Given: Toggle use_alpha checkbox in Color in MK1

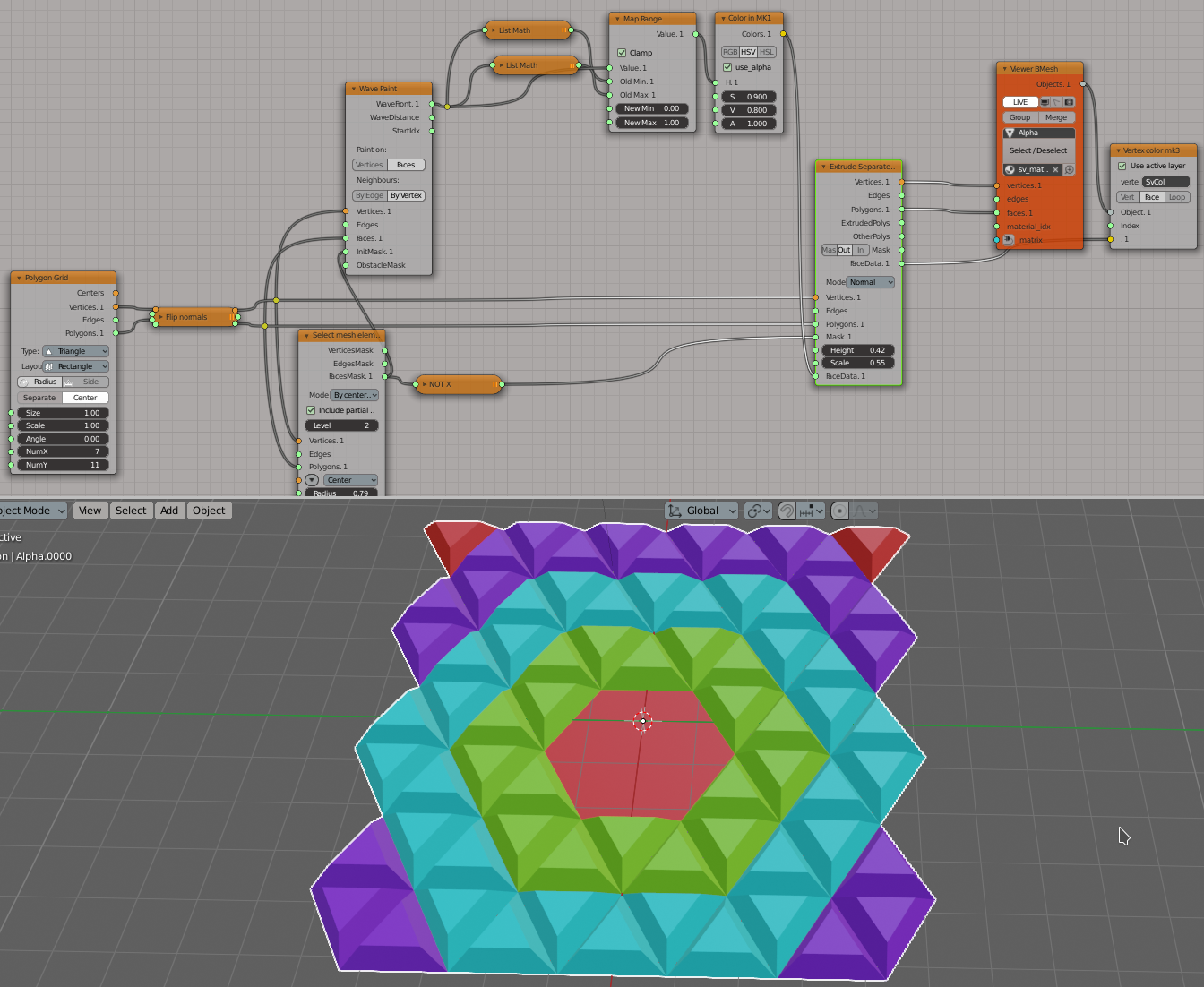Looking at the screenshot, I should pos(727,67).
